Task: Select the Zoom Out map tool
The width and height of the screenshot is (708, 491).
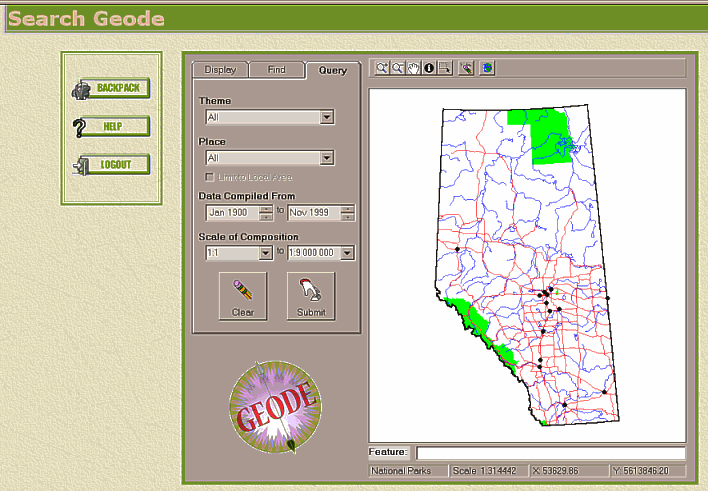Action: click(x=398, y=68)
